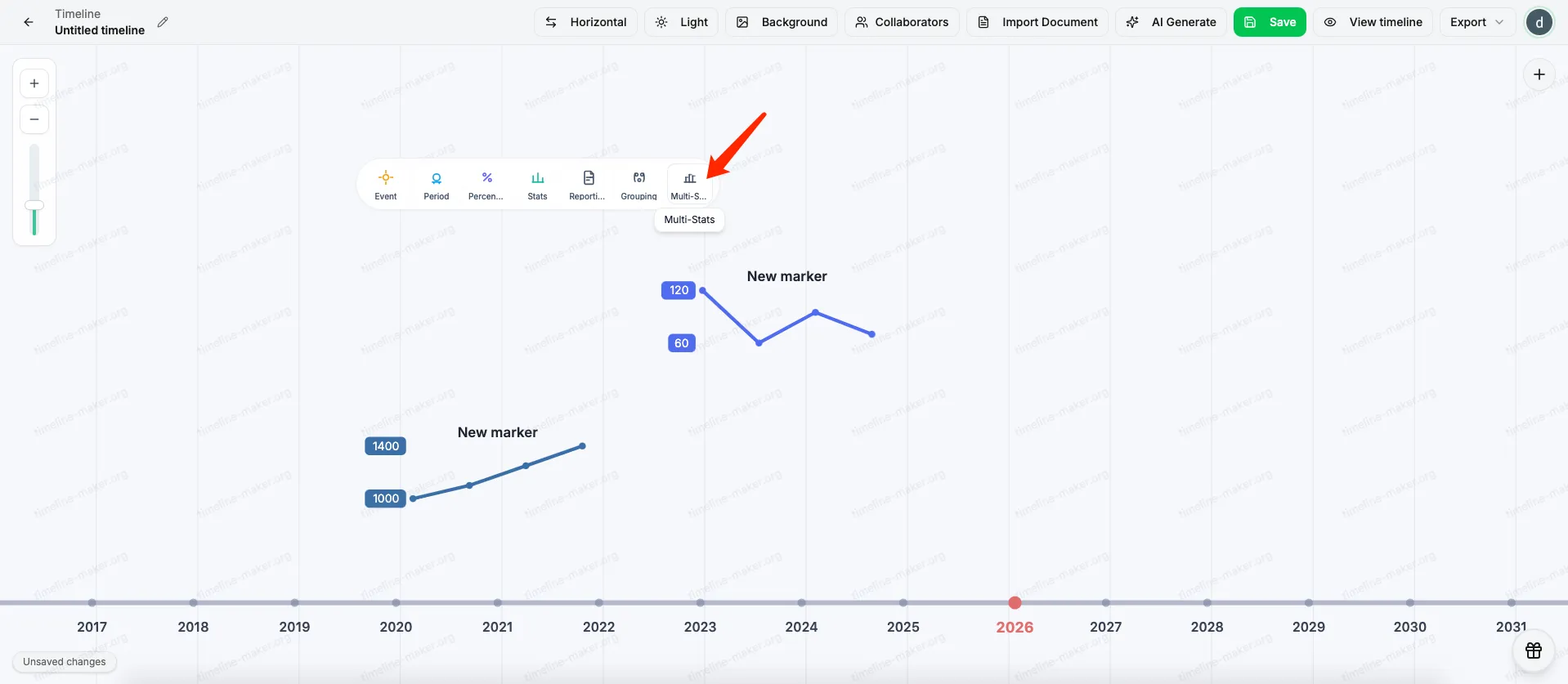Select the Reporting marker tool
The image size is (1568, 684).
tap(588, 185)
